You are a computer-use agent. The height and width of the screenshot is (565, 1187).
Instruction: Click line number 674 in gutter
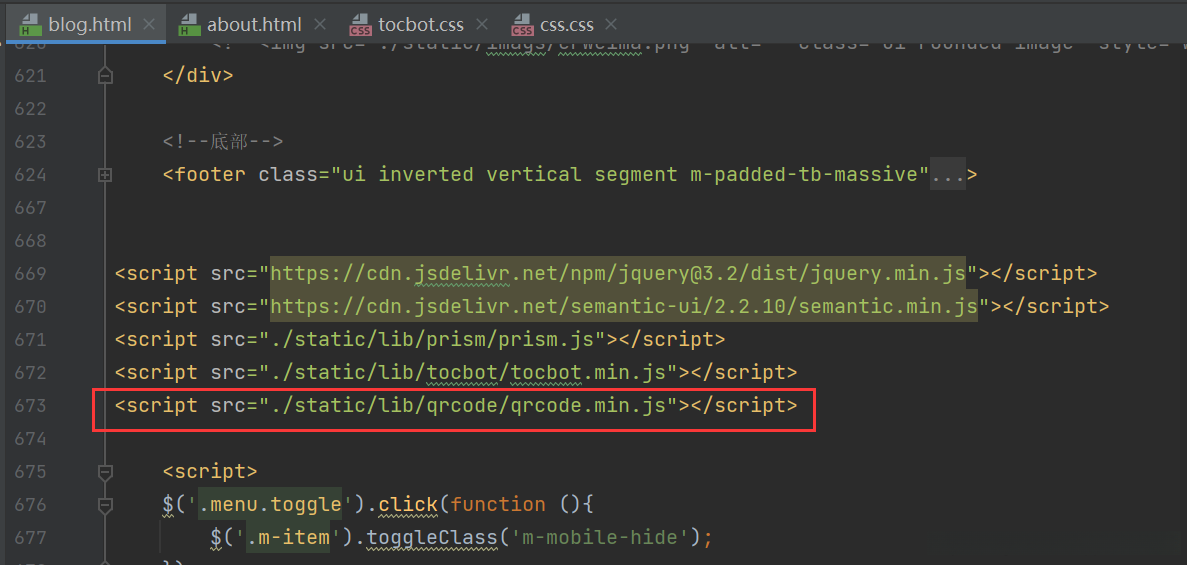click(30, 439)
